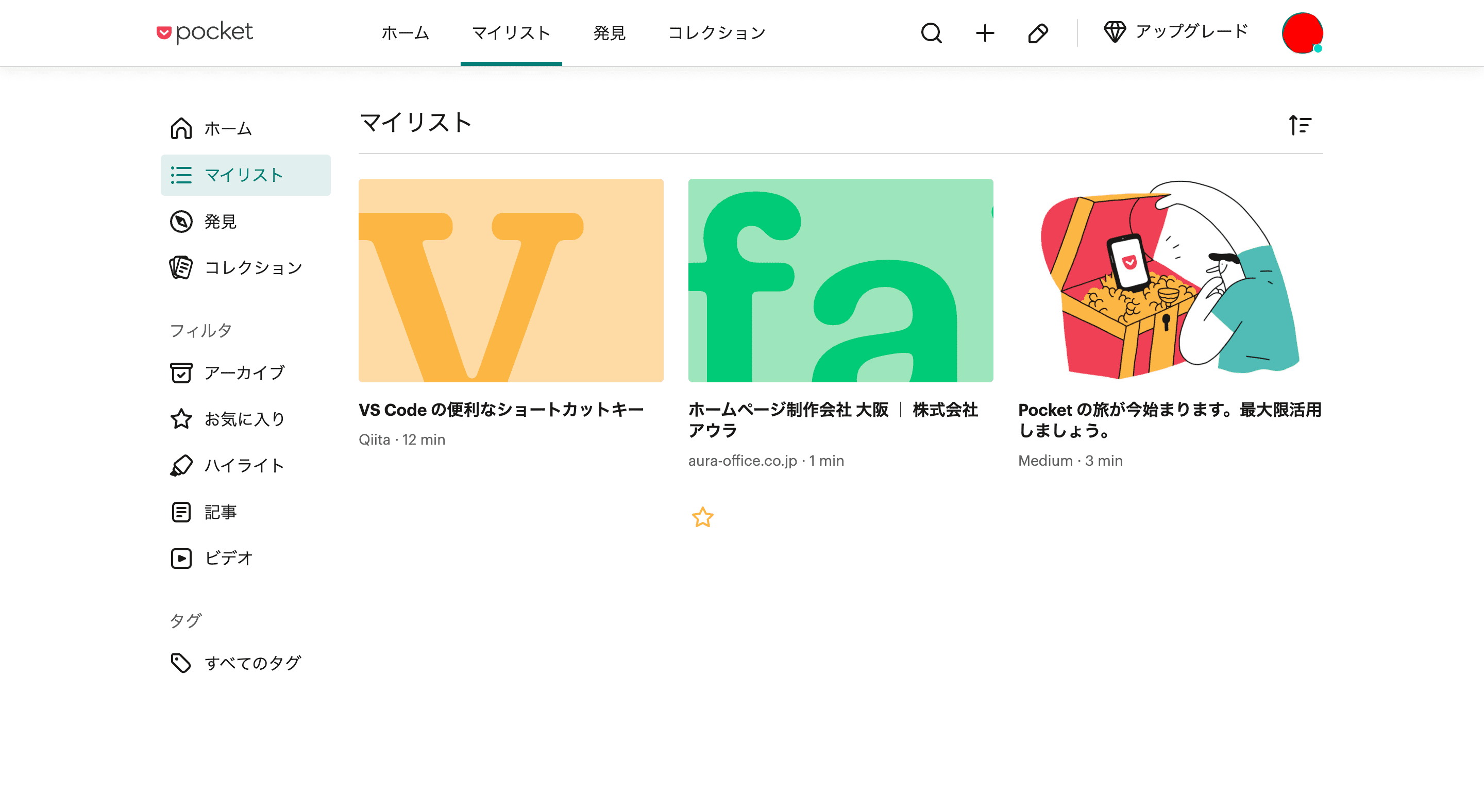1484x812 pixels.
Task: Open the アーカイブ filter in sidebar
Action: 244,373
